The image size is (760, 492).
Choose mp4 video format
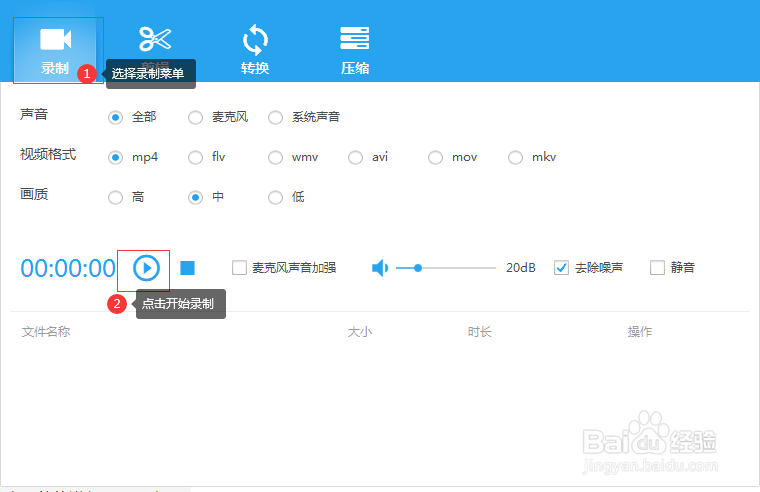tap(115, 158)
